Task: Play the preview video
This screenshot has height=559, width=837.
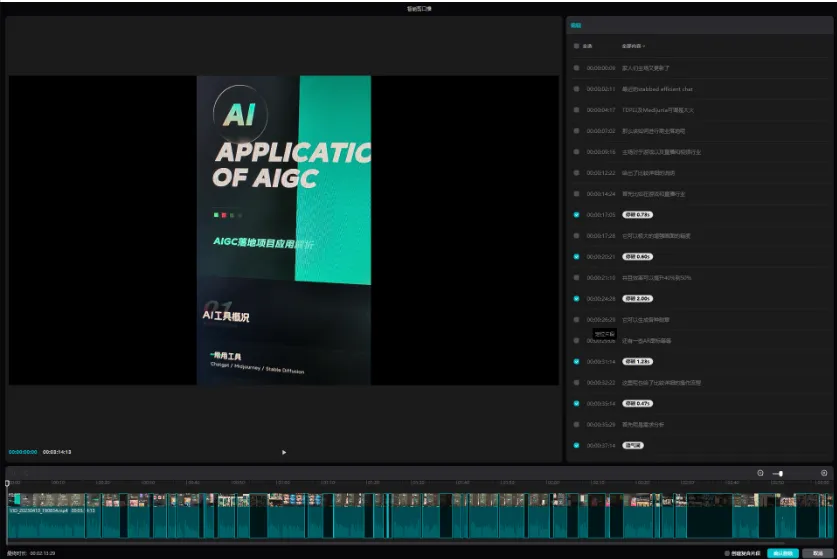Action: [x=284, y=452]
